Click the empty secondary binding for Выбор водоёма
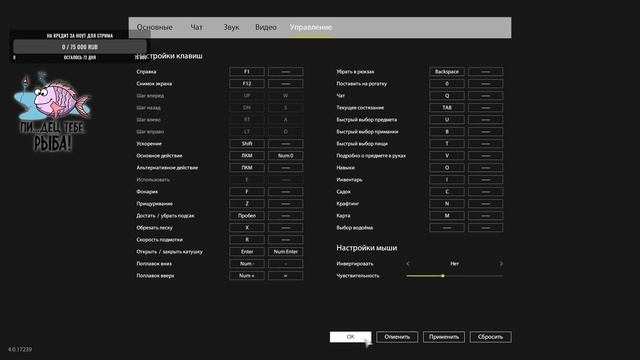 click(x=486, y=228)
